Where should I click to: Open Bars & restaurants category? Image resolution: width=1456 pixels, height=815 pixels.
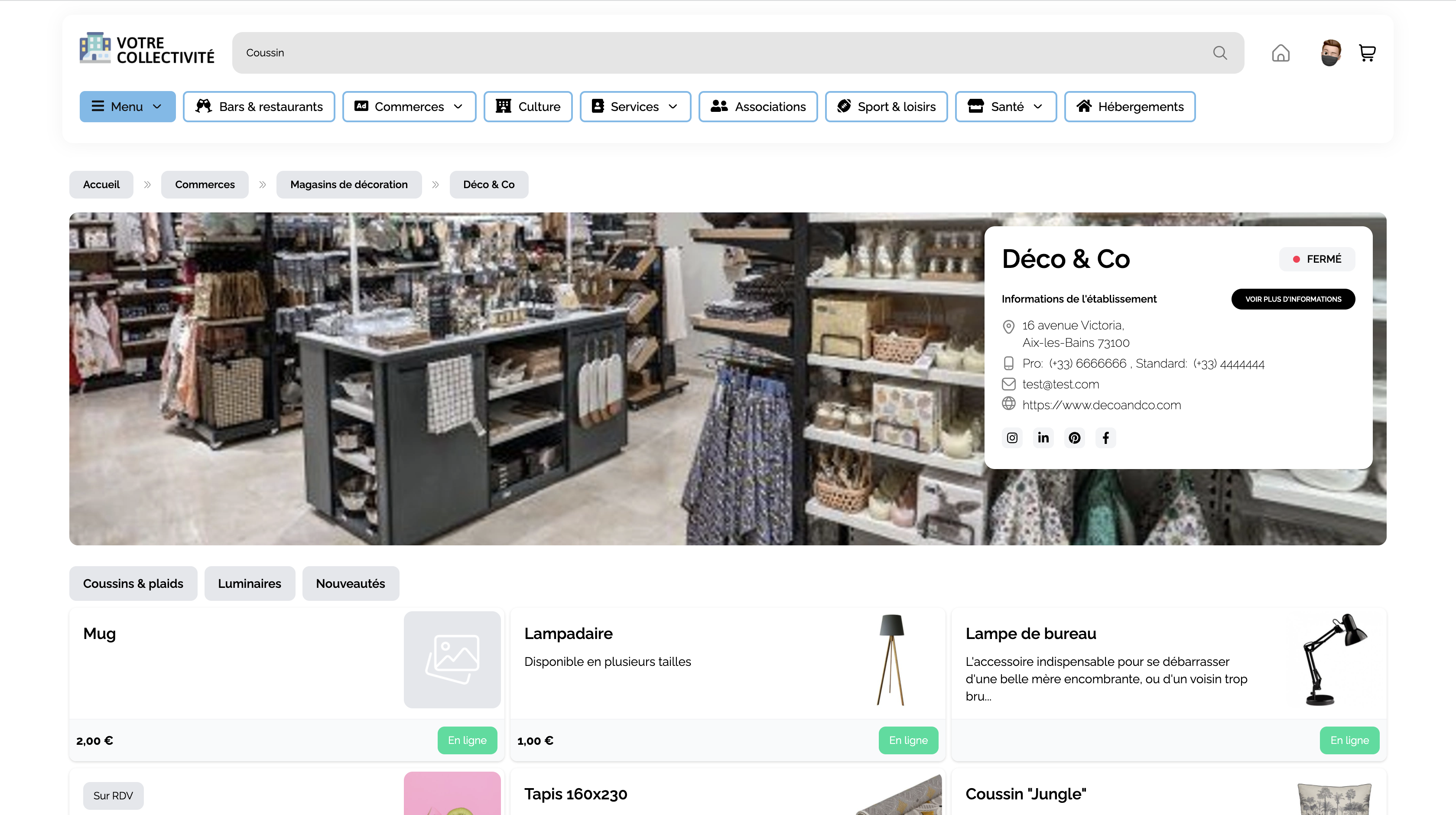click(x=259, y=106)
